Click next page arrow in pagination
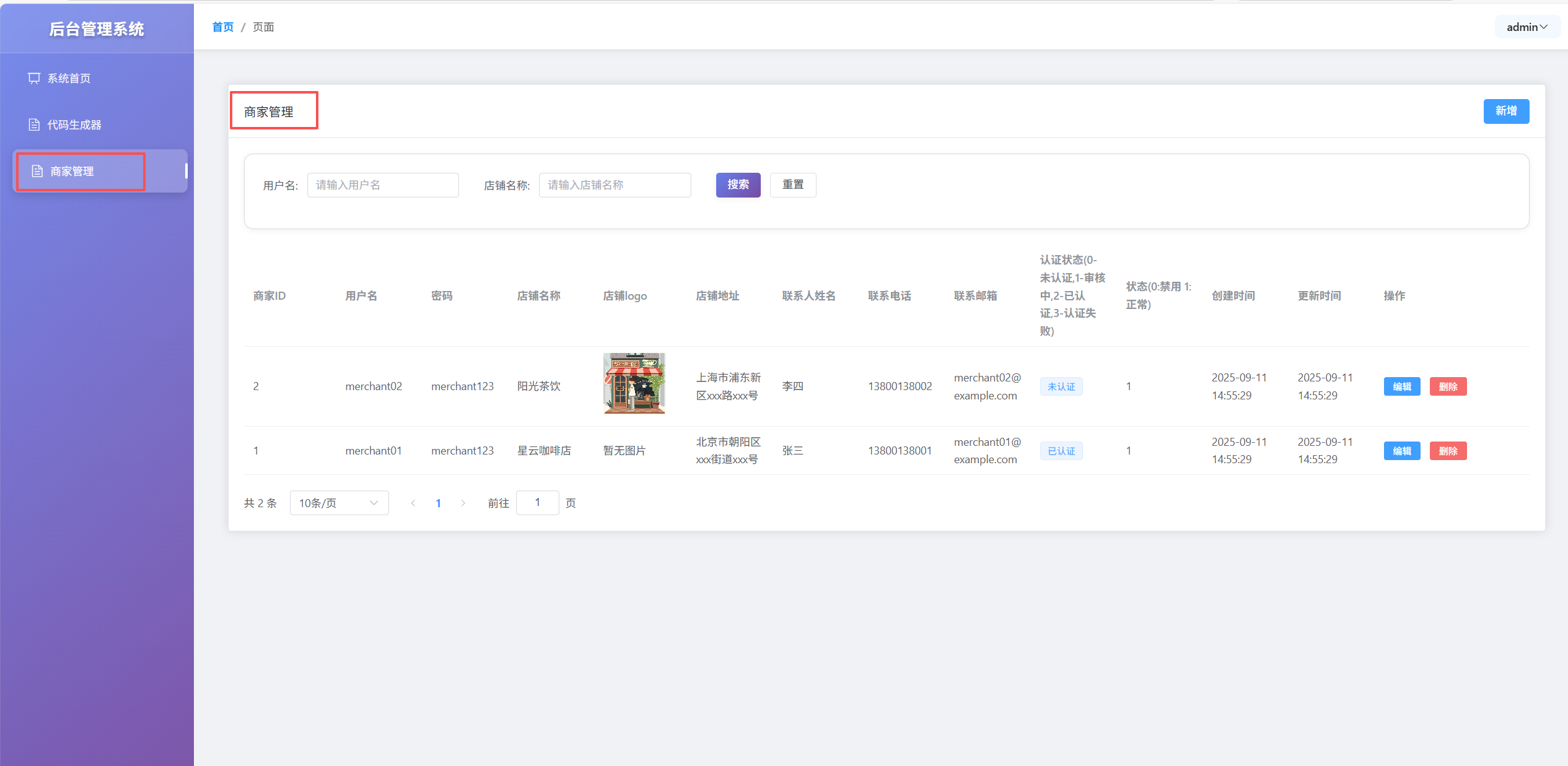1568x766 pixels. click(x=463, y=503)
